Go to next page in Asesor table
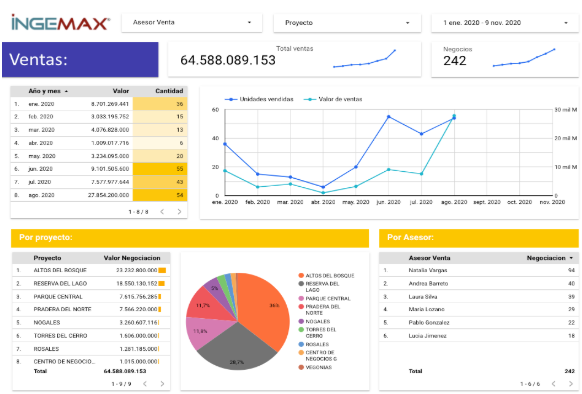 (x=570, y=384)
